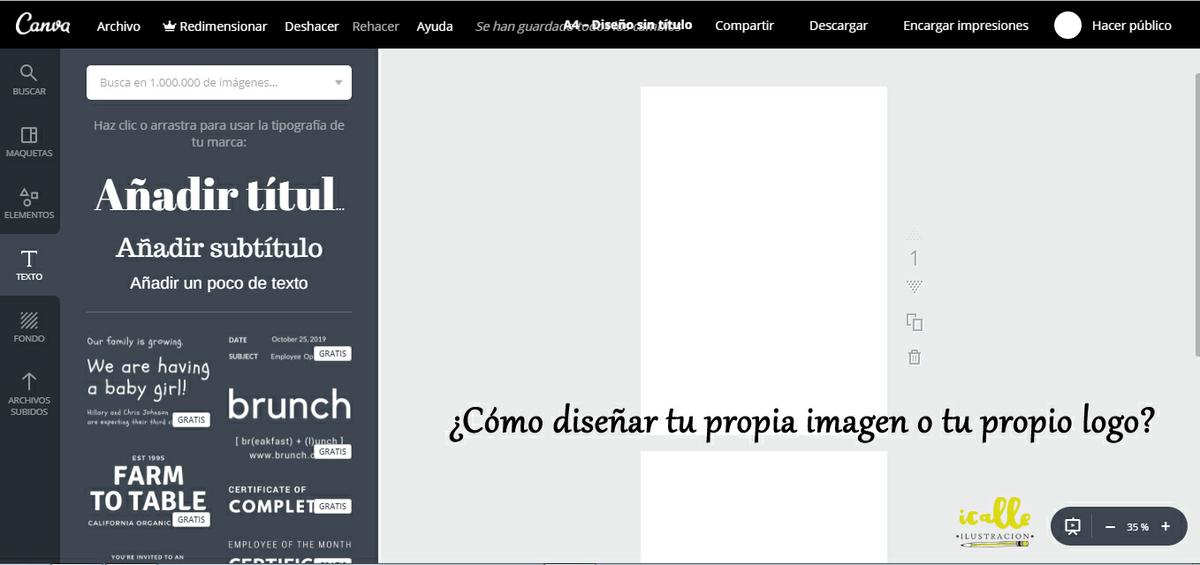The image size is (1200, 565).
Task: Expand the search box dropdown arrow
Action: [x=338, y=83]
